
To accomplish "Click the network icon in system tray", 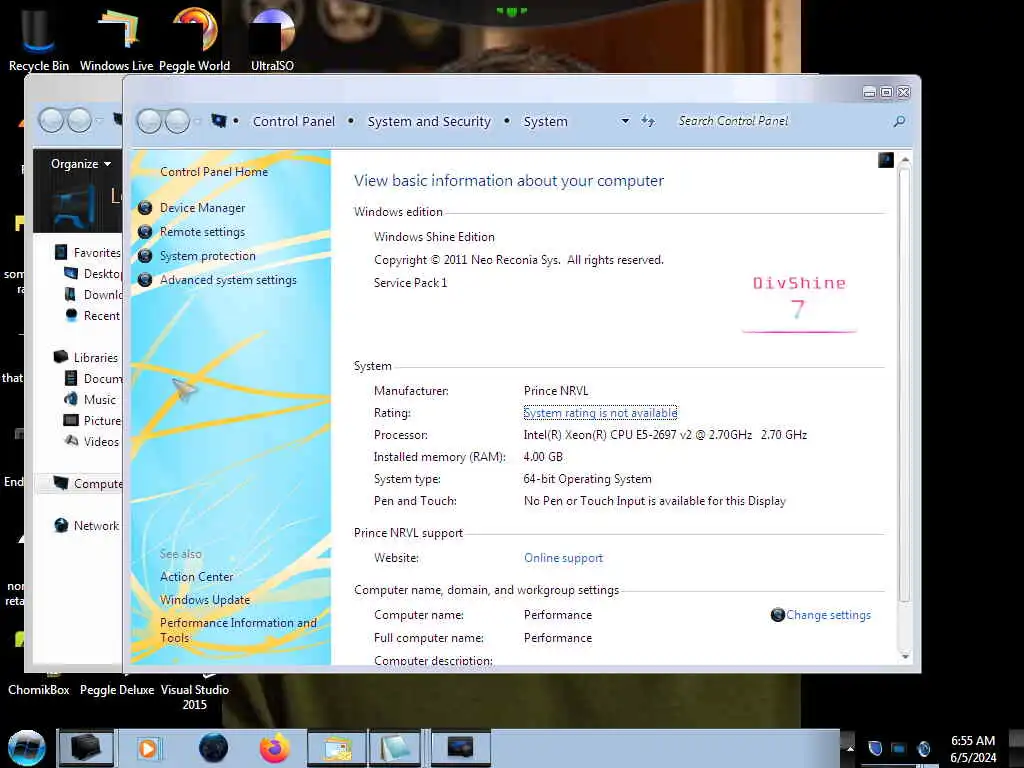I will coord(899,748).
